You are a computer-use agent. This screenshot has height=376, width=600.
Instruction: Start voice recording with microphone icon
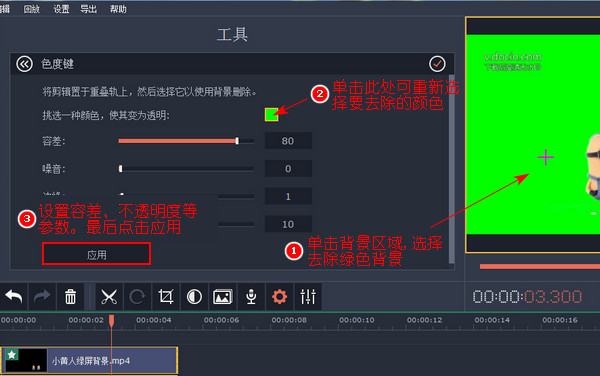[251, 296]
